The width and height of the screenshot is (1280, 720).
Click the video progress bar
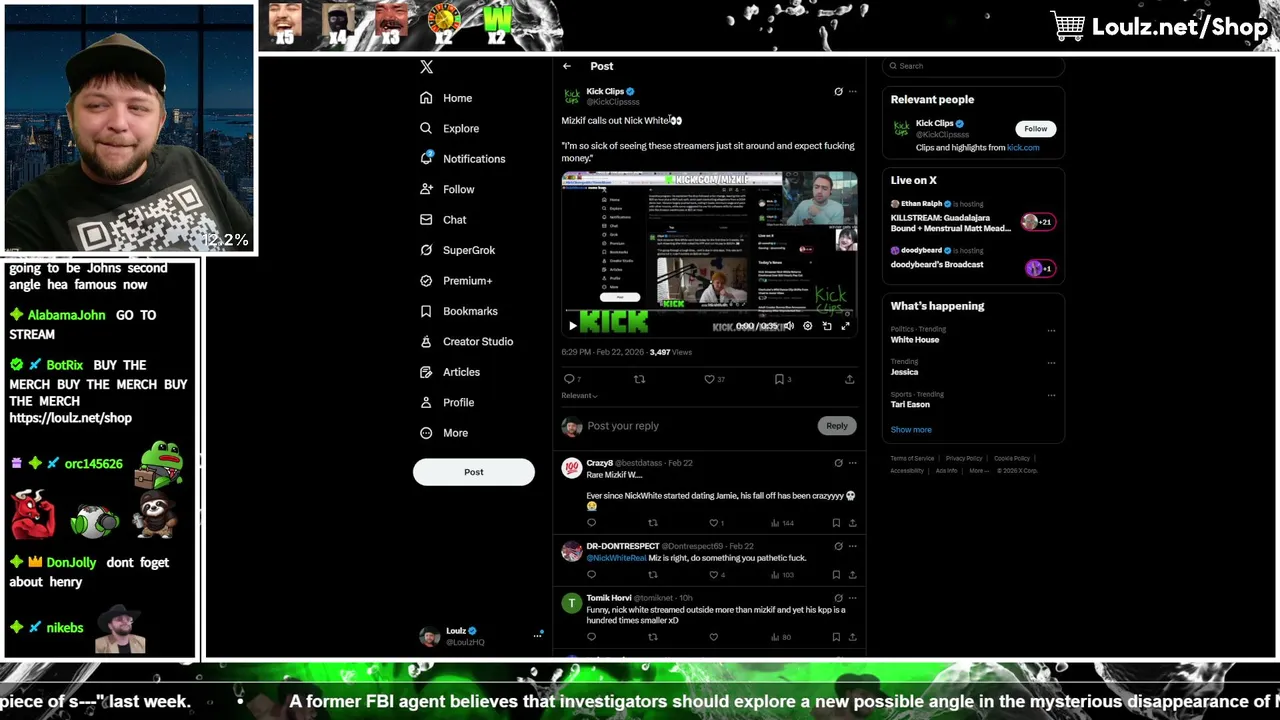click(x=709, y=313)
